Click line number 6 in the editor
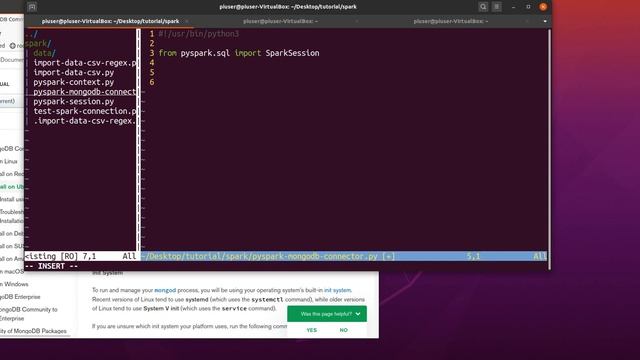Image resolution: width=640 pixels, height=360 pixels. click(x=152, y=82)
